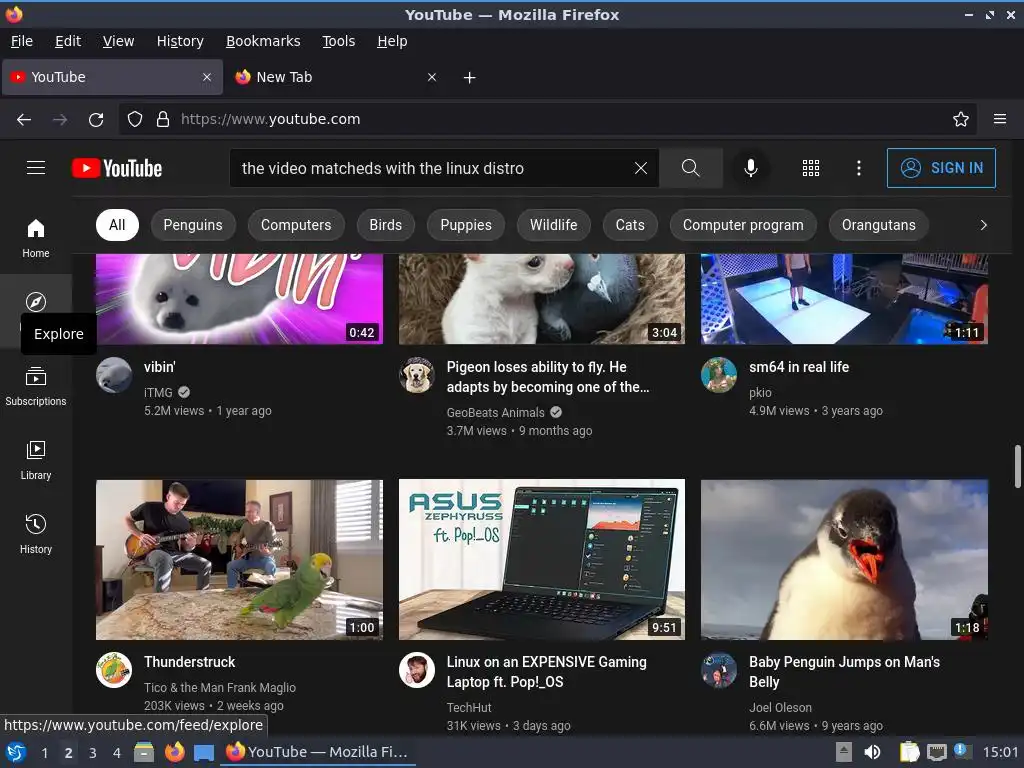Go back with the back arrow
Screen dimensions: 1024x768
tap(24, 119)
